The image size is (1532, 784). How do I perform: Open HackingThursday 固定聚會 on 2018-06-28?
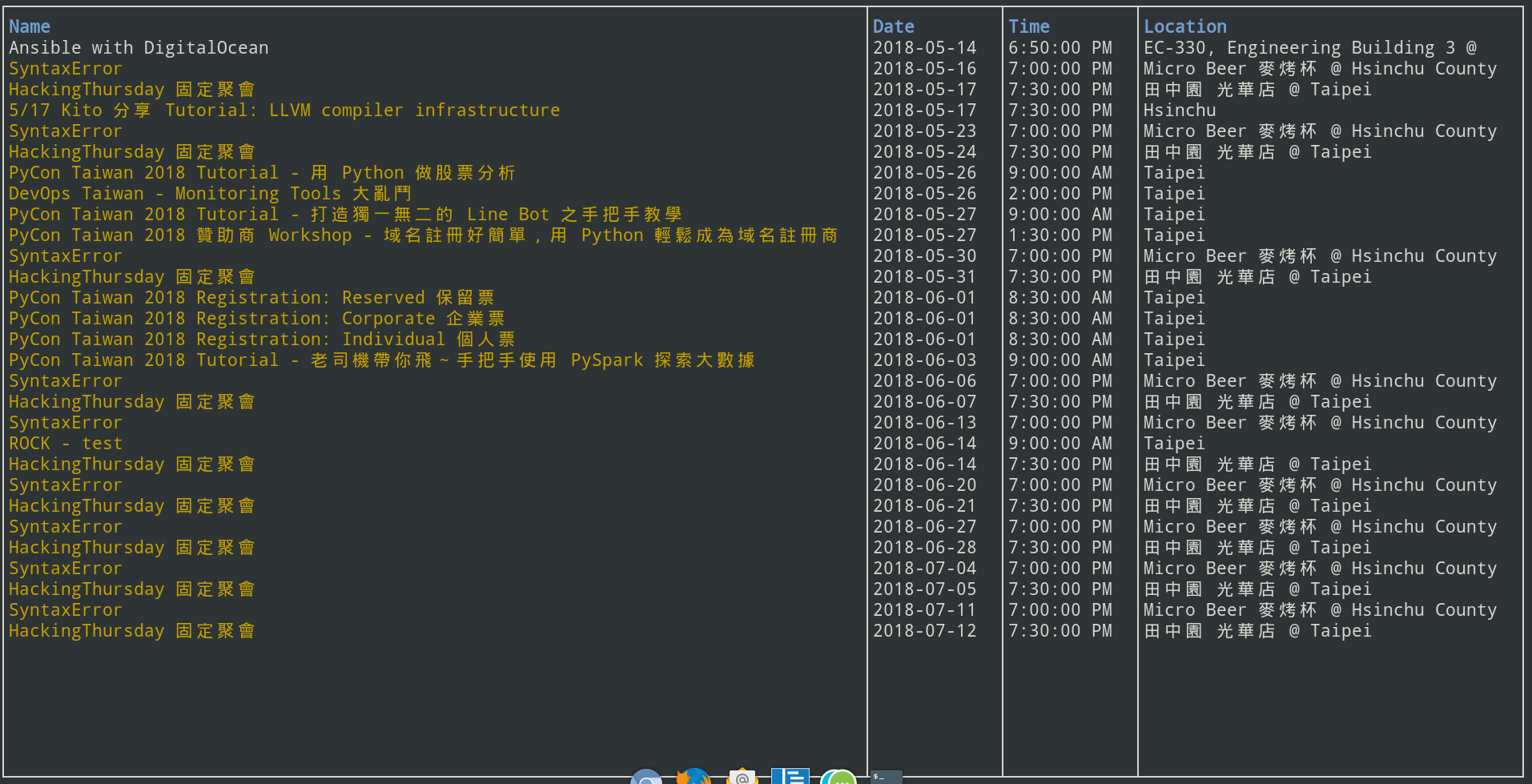point(131,548)
